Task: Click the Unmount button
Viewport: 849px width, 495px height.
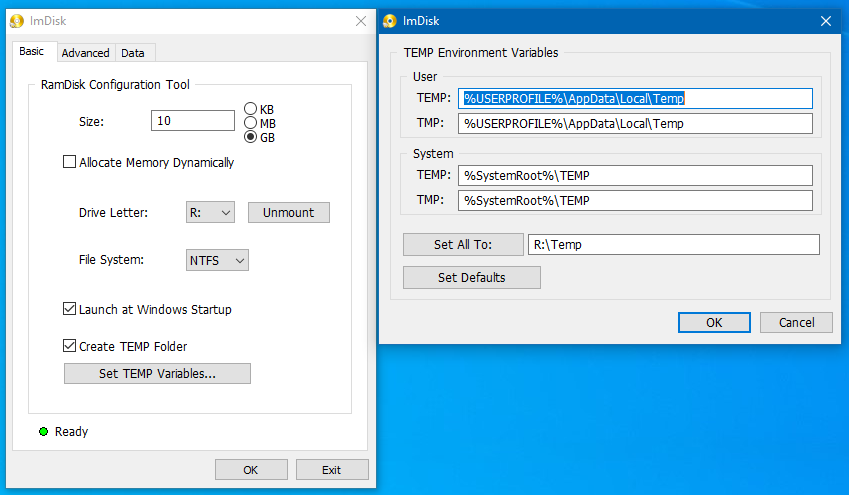Action: [x=289, y=213]
